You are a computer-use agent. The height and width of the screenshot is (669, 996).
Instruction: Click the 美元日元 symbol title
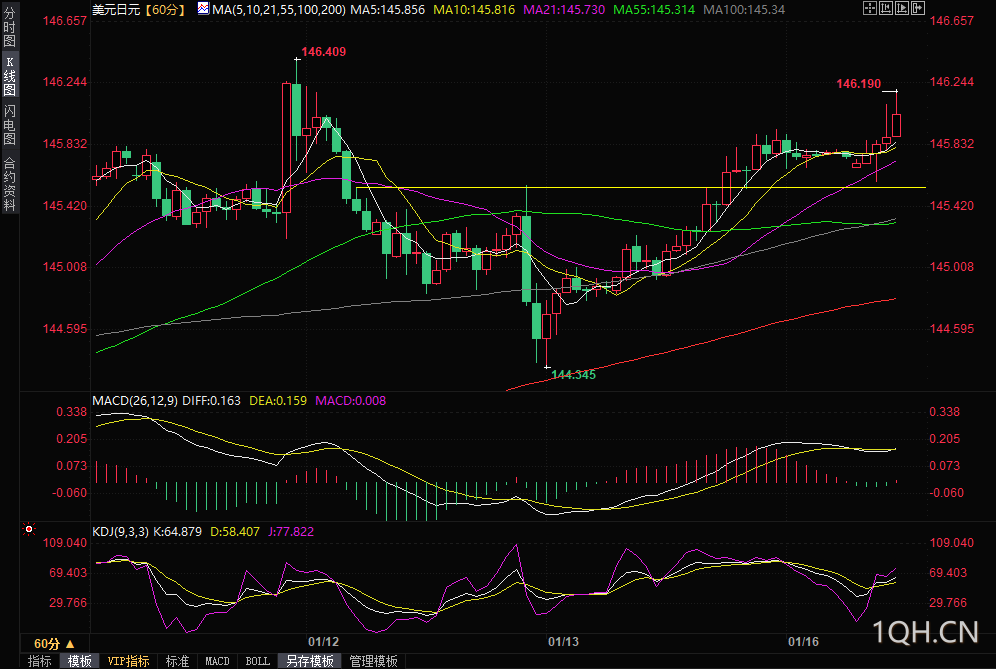(x=116, y=10)
